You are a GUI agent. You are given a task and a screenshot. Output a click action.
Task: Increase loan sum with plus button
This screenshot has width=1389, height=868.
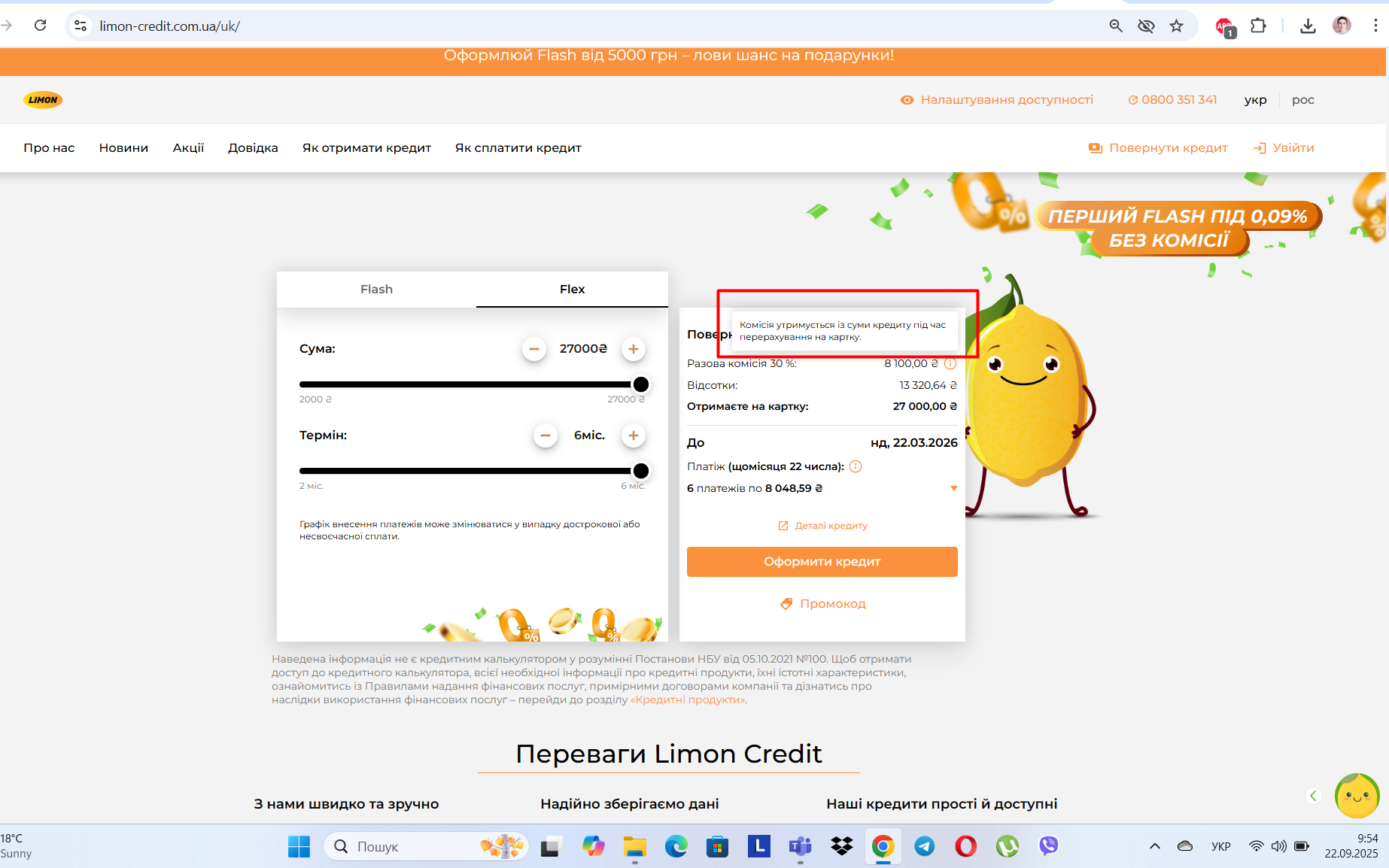point(634,349)
